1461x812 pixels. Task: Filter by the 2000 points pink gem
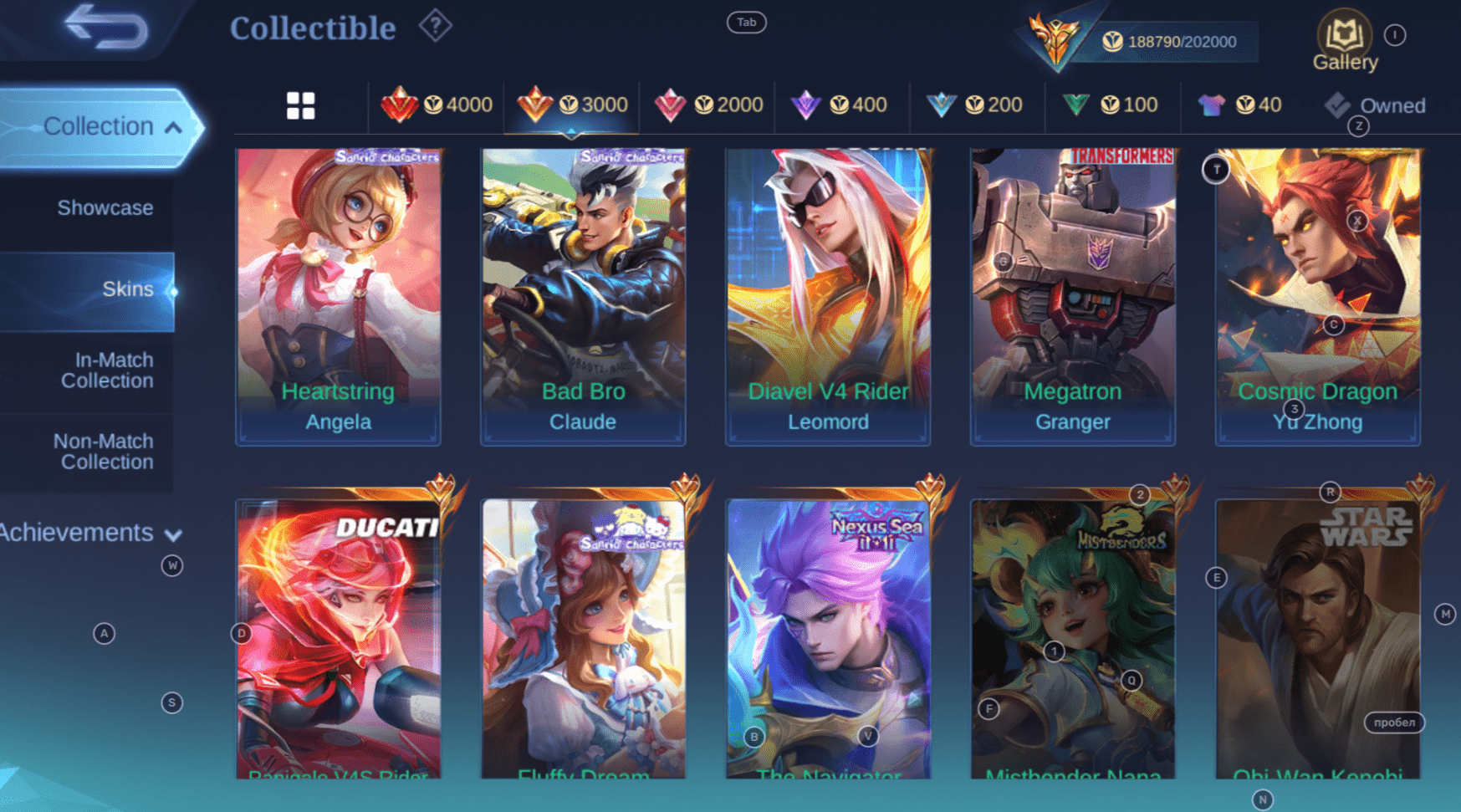click(x=670, y=105)
